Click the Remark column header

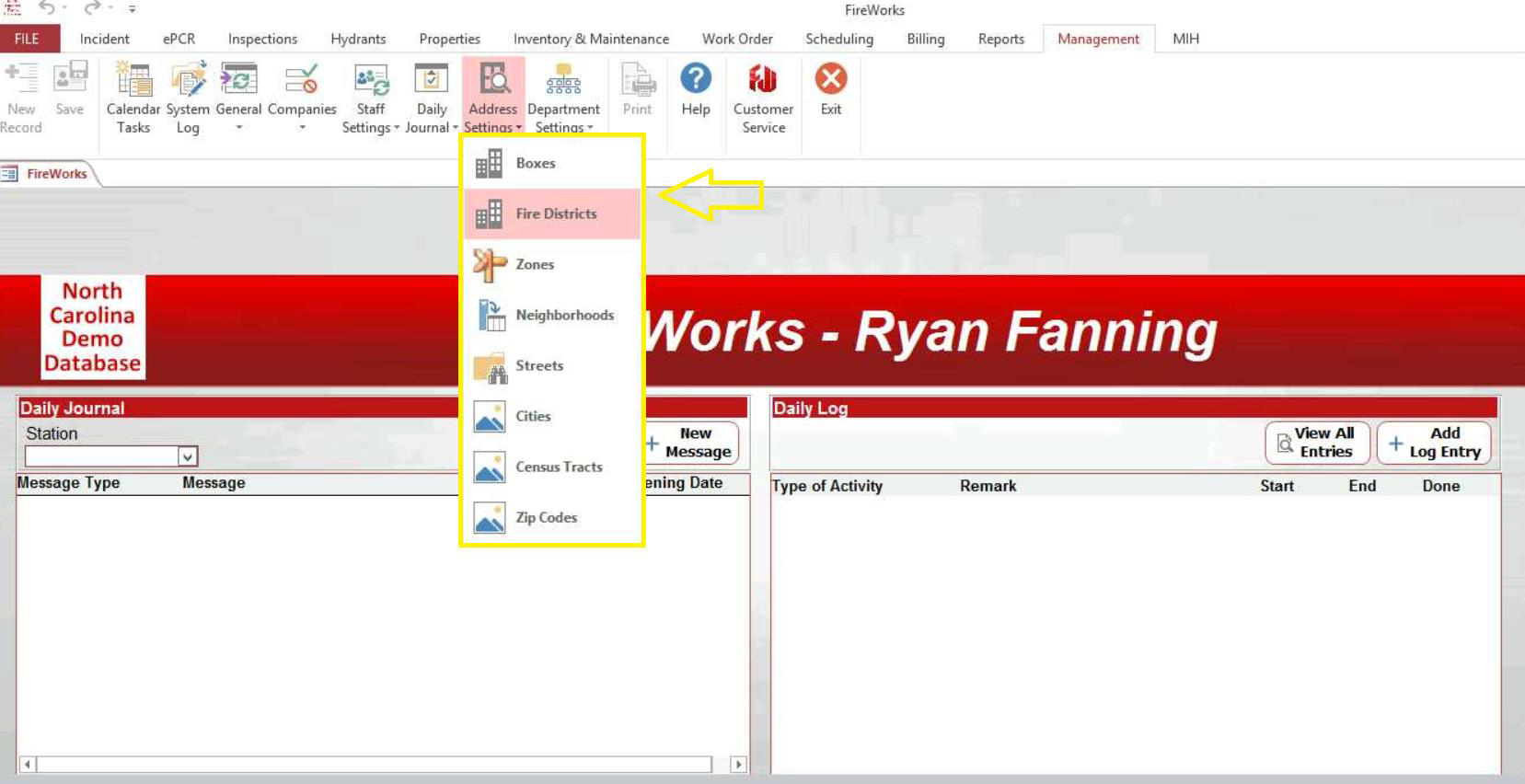pyautogui.click(x=988, y=486)
